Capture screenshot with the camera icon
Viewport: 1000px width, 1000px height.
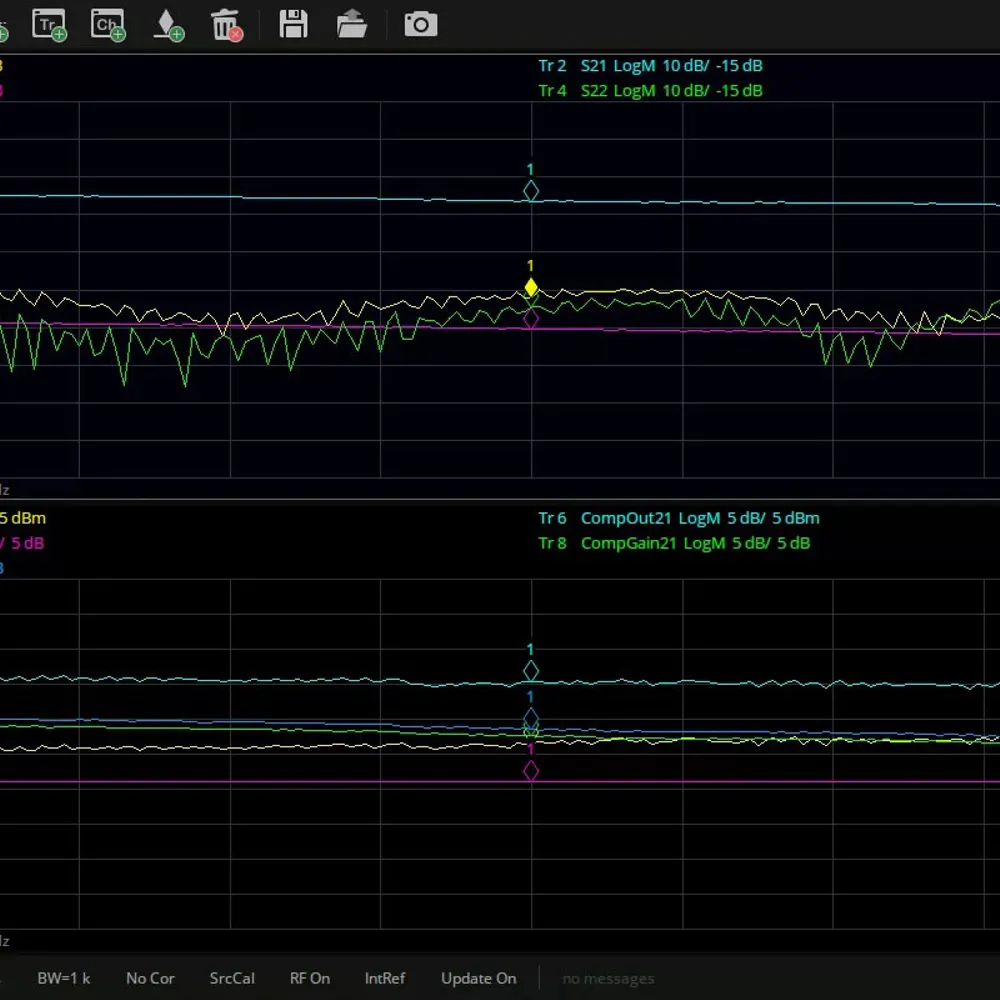420,24
